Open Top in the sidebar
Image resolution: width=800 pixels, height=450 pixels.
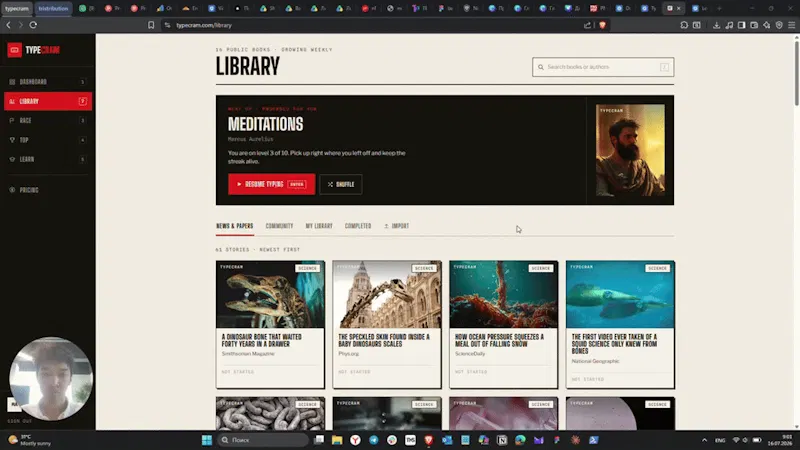pos(47,140)
